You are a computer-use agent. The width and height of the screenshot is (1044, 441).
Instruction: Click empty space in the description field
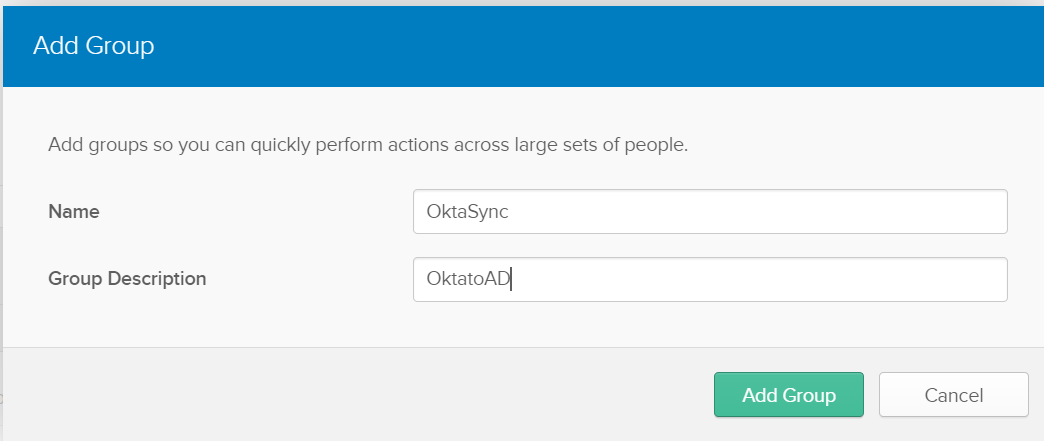(800, 279)
